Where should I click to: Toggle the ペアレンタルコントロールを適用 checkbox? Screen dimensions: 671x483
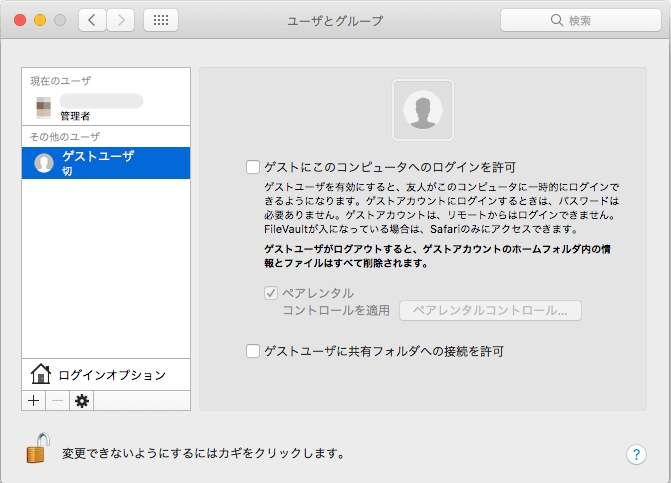(271, 293)
